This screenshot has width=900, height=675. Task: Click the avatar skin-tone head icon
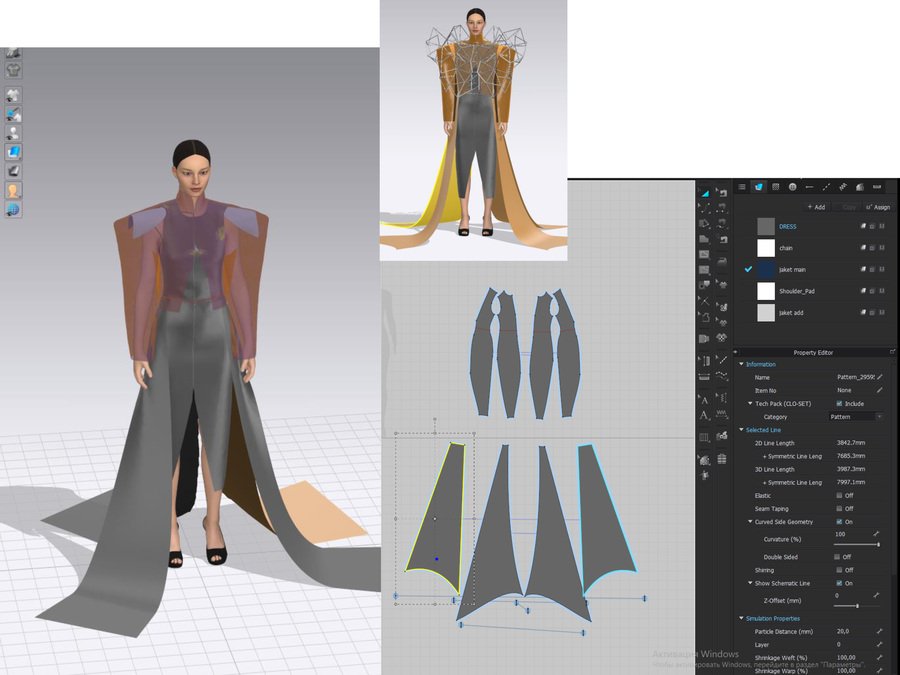(x=14, y=190)
